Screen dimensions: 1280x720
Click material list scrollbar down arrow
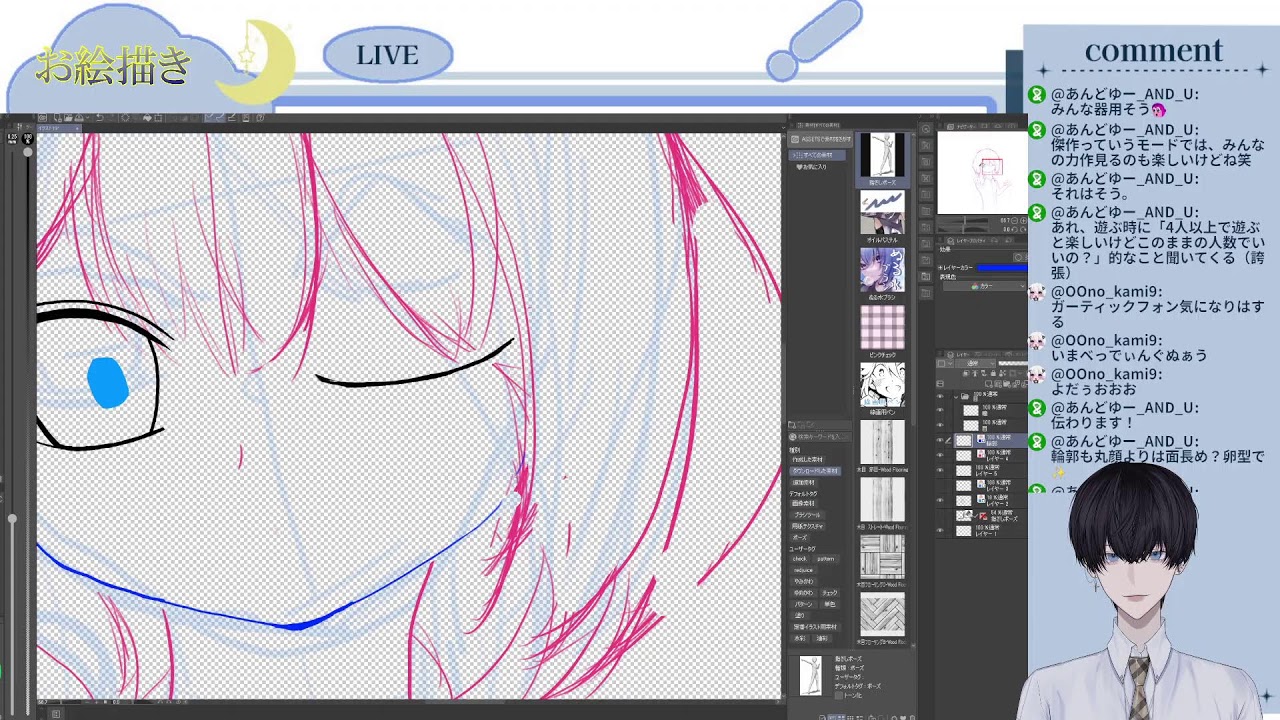tap(911, 644)
